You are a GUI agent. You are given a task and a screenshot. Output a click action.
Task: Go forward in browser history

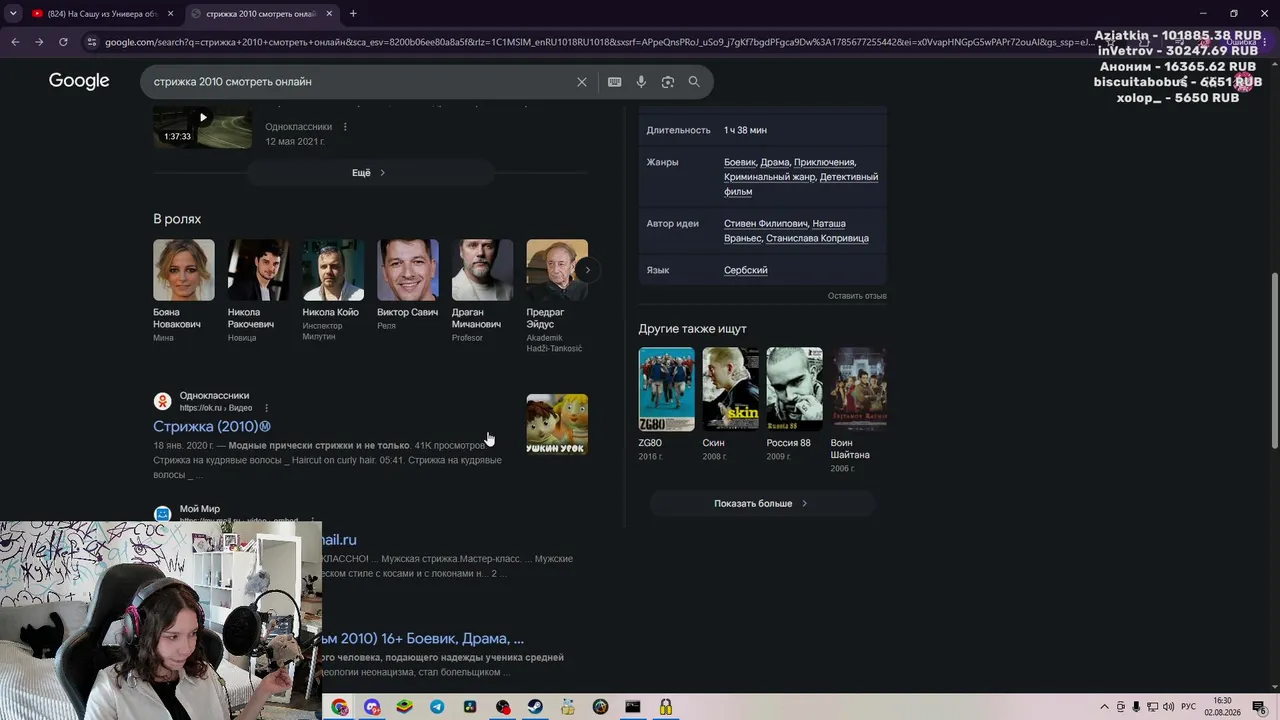point(39,42)
